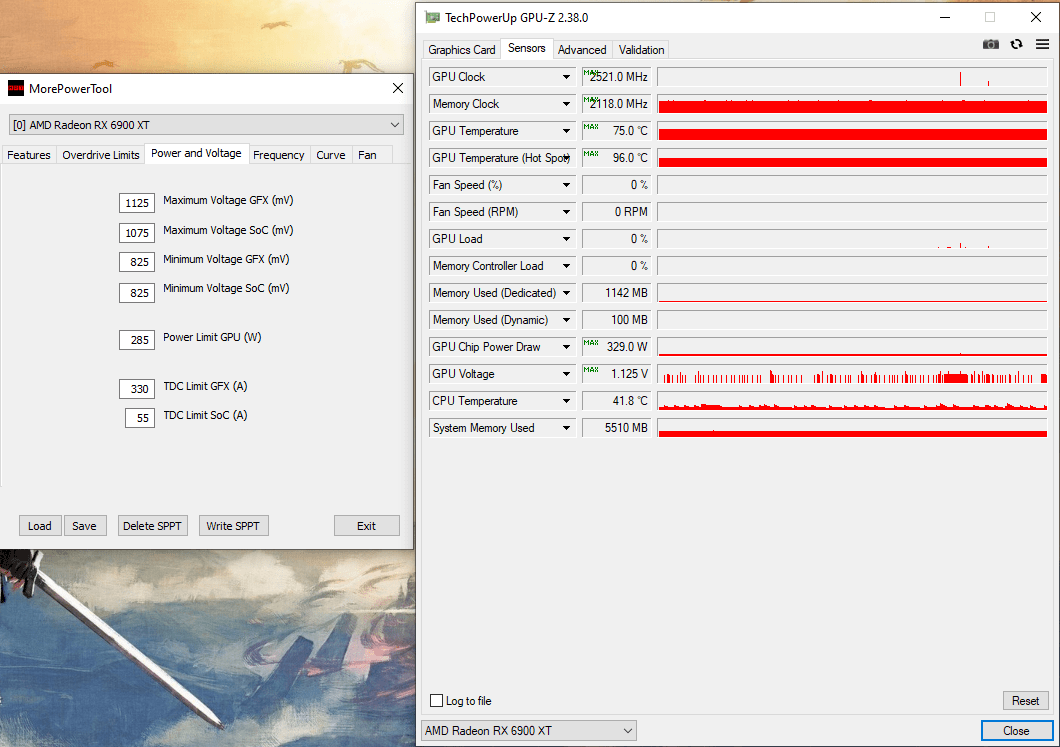
Task: Open the GPU Voltage sensor dropdown
Action: point(566,375)
